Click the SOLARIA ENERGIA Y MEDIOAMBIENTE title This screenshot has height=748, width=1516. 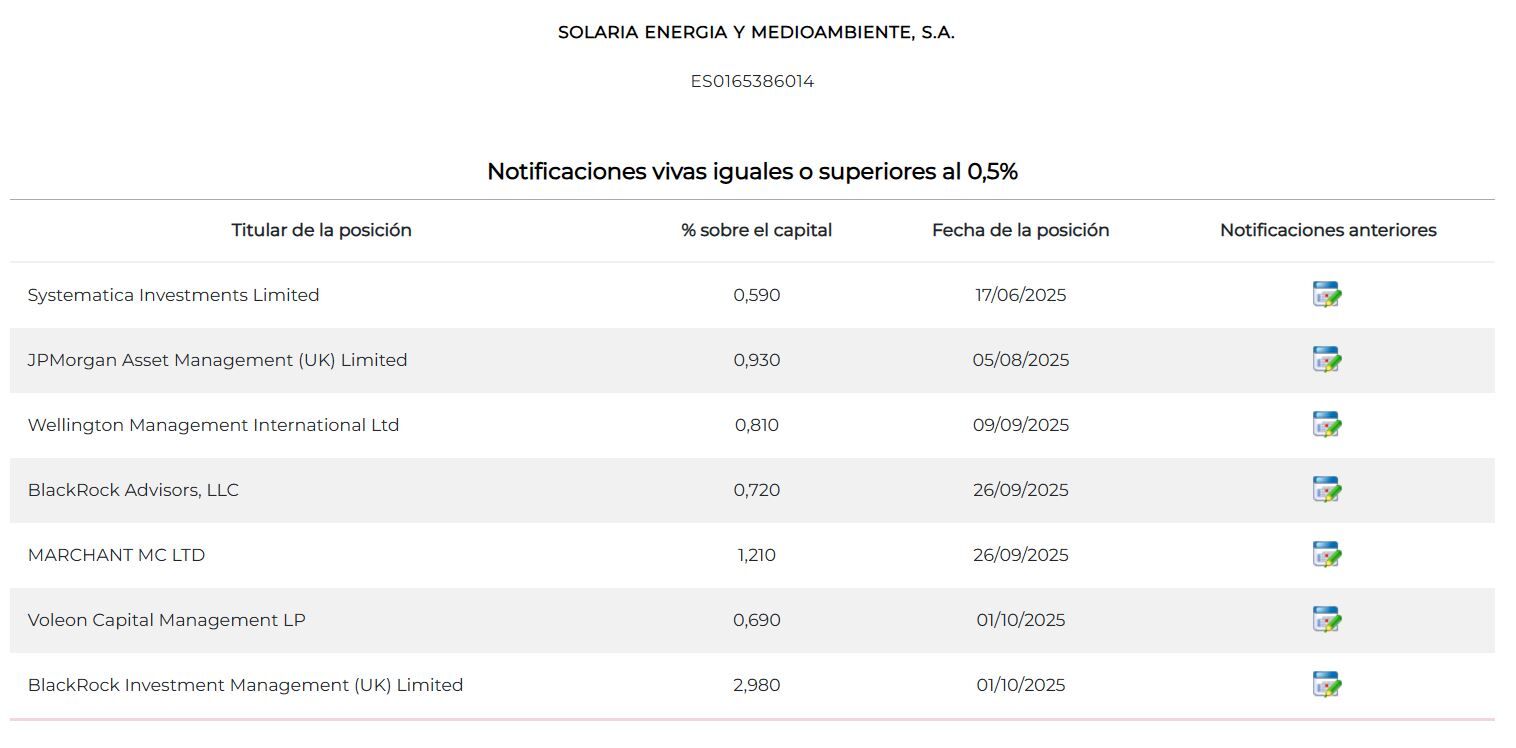(756, 32)
